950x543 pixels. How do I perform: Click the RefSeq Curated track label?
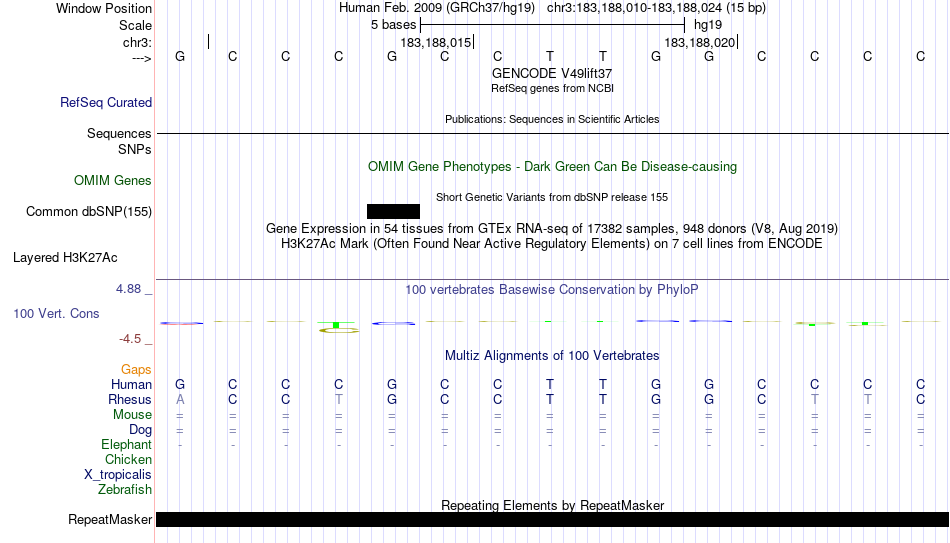(x=105, y=102)
